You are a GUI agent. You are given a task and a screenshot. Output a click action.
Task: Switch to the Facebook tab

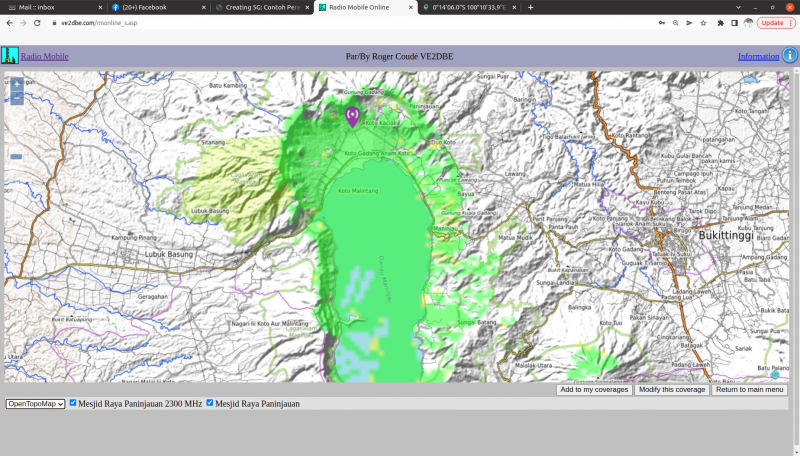[x=155, y=7]
